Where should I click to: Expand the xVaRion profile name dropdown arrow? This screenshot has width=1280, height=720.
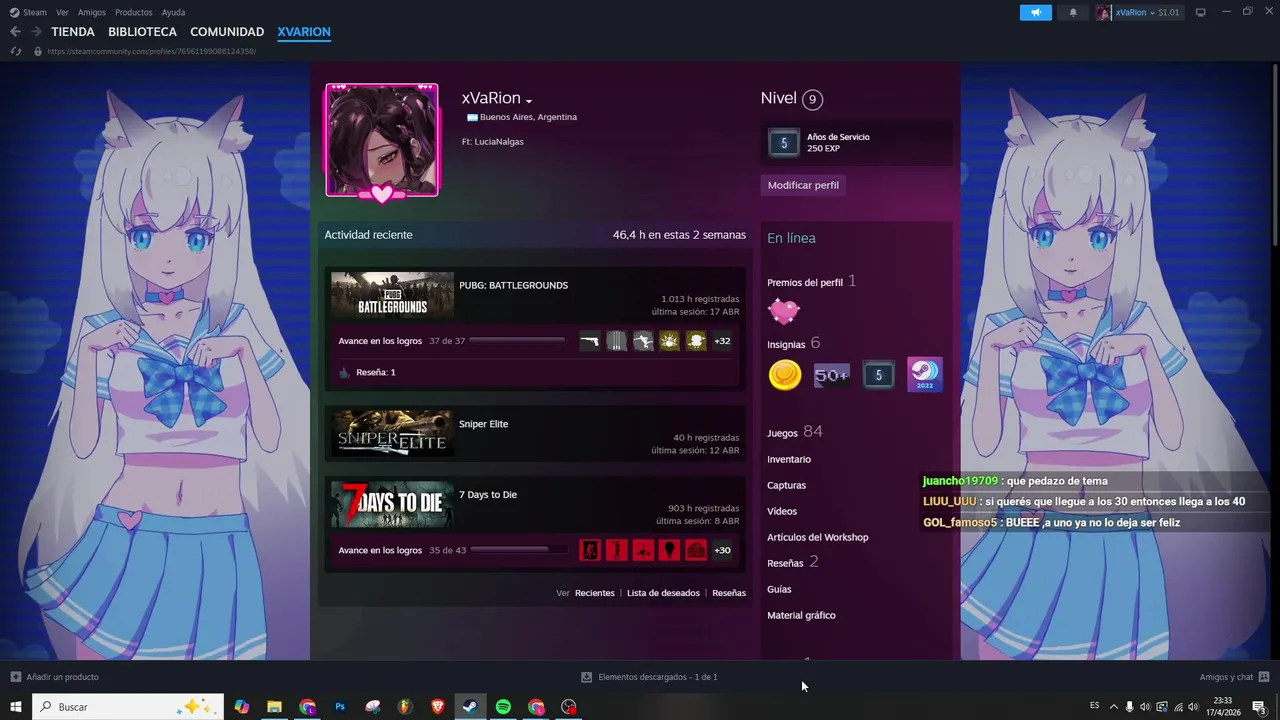point(529,101)
